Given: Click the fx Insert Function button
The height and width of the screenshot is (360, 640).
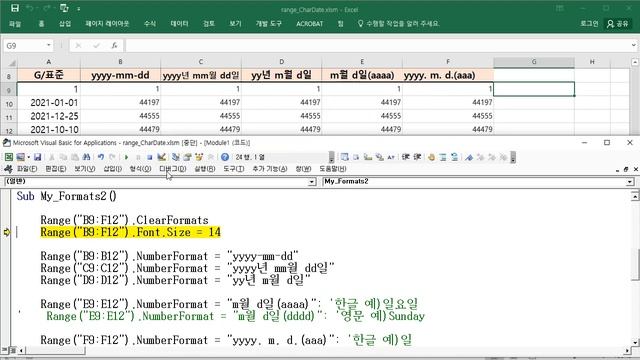Looking at the screenshot, I should [x=114, y=45].
